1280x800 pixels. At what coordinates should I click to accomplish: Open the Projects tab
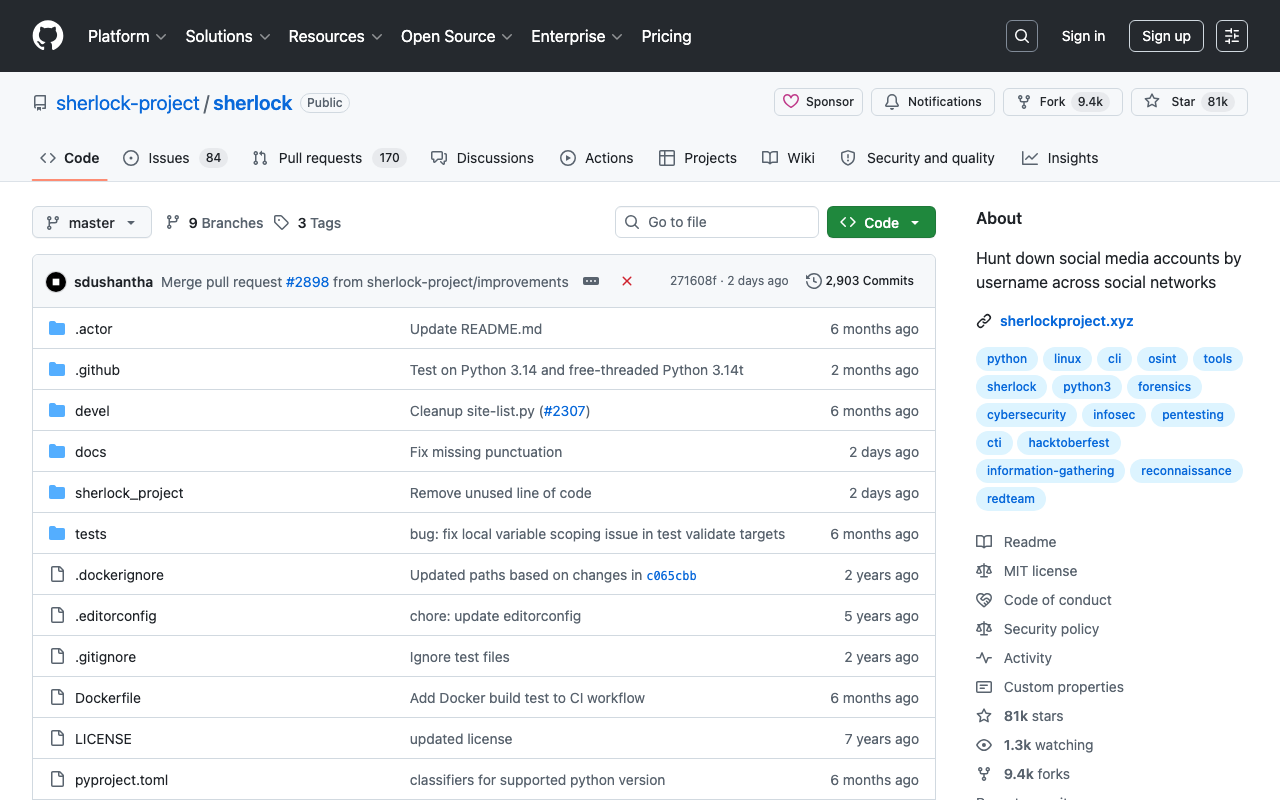[698, 158]
